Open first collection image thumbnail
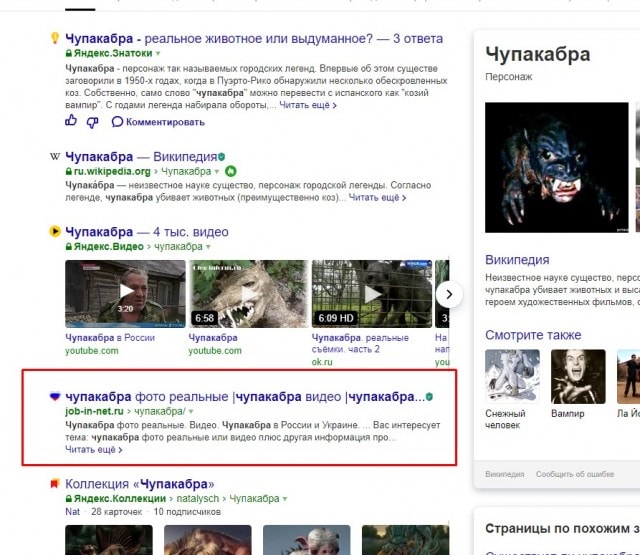The height and width of the screenshot is (555, 640). point(109,540)
